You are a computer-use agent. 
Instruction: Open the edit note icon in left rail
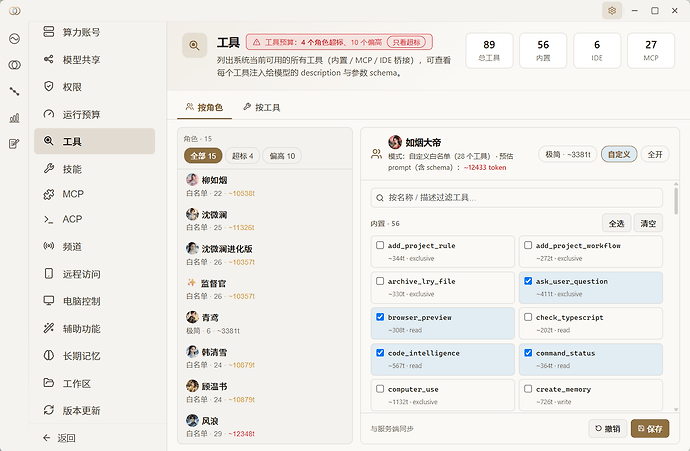point(15,144)
